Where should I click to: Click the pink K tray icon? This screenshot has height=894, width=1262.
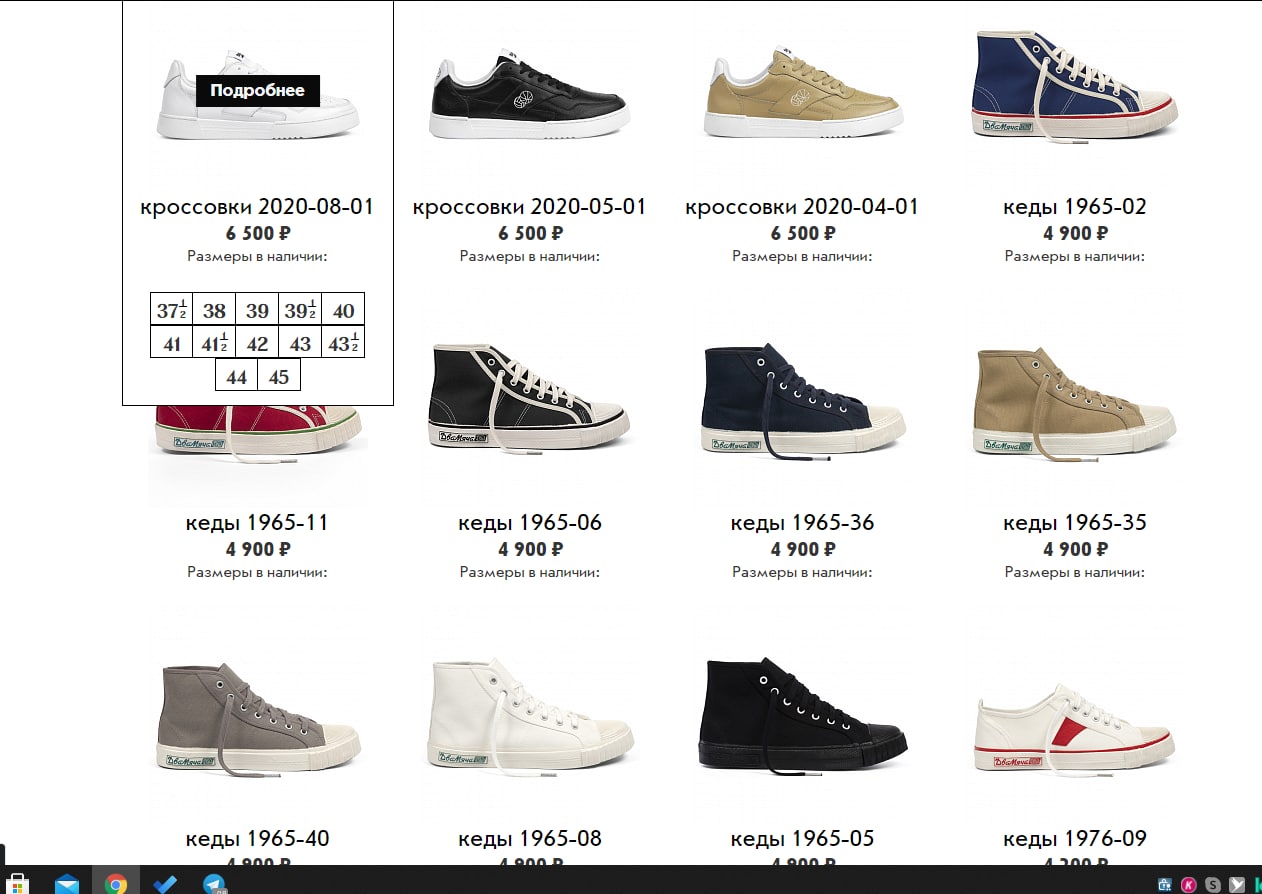pos(1189,884)
